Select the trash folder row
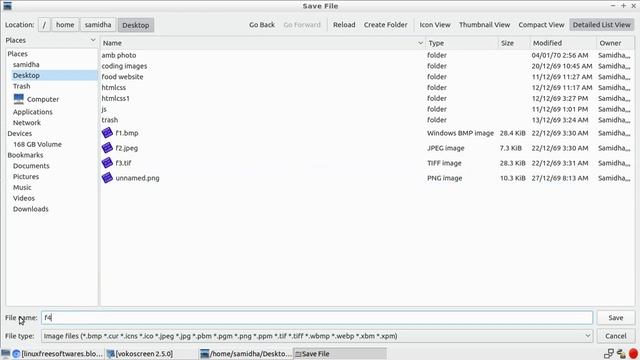Viewport: 640px width, 360px height. click(366, 120)
